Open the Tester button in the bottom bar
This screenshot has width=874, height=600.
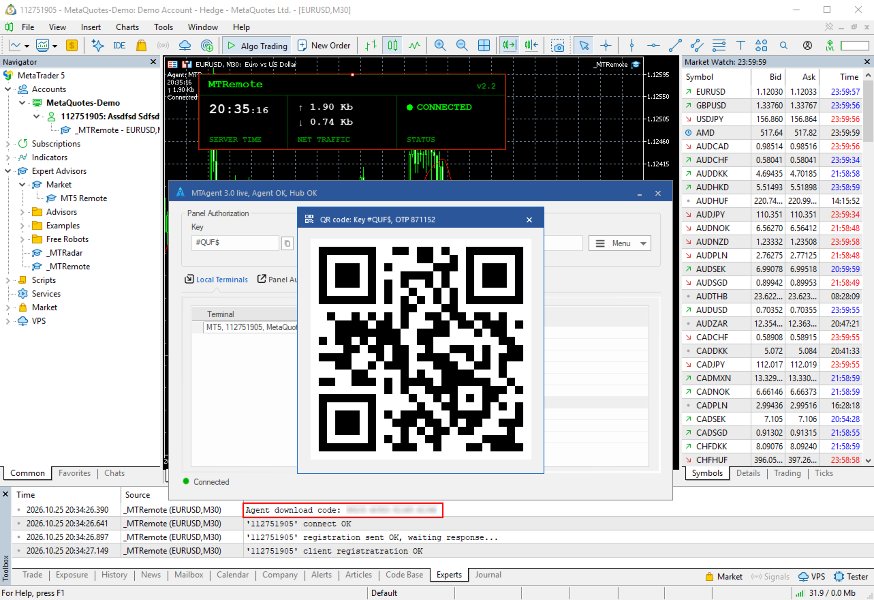tap(851, 577)
